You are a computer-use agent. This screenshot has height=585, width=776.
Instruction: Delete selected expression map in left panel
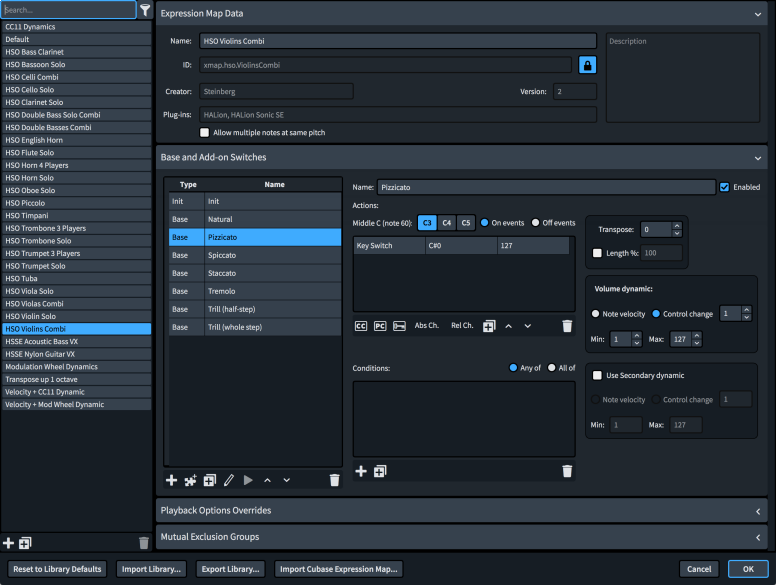click(143, 543)
